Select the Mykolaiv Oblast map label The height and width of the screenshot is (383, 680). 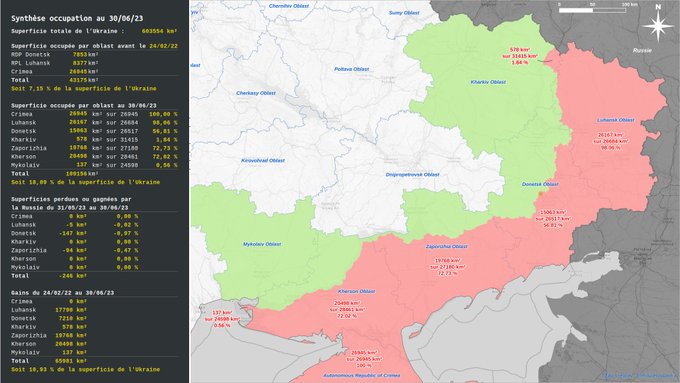[262, 244]
